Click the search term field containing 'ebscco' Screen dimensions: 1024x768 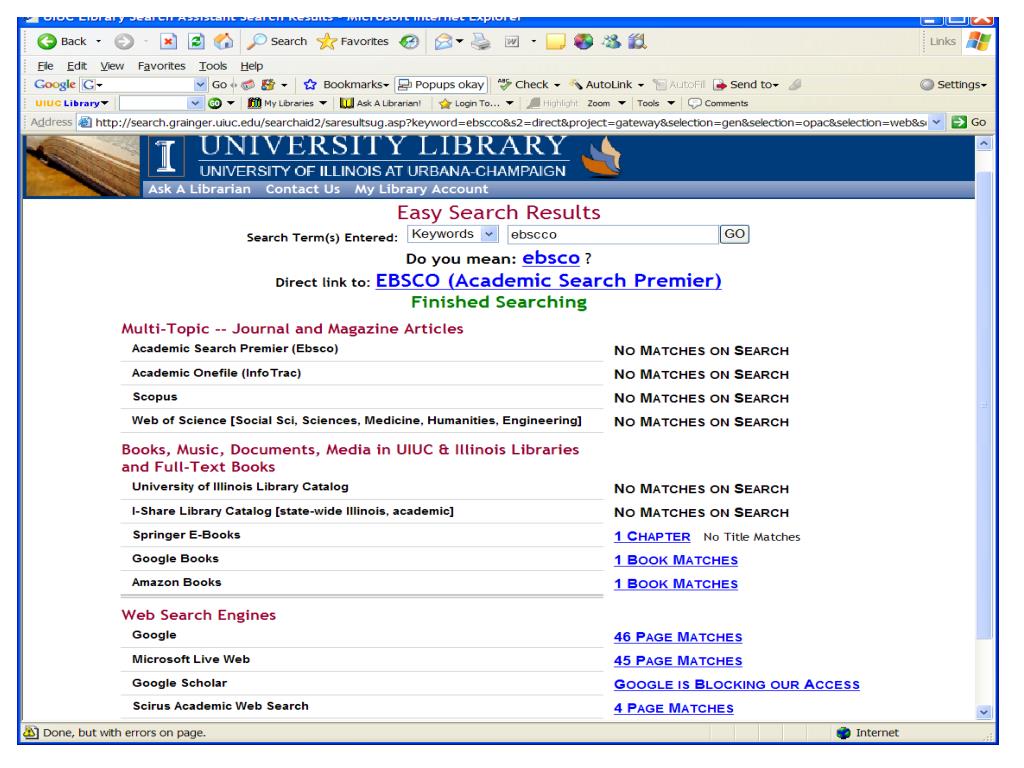[x=613, y=234]
